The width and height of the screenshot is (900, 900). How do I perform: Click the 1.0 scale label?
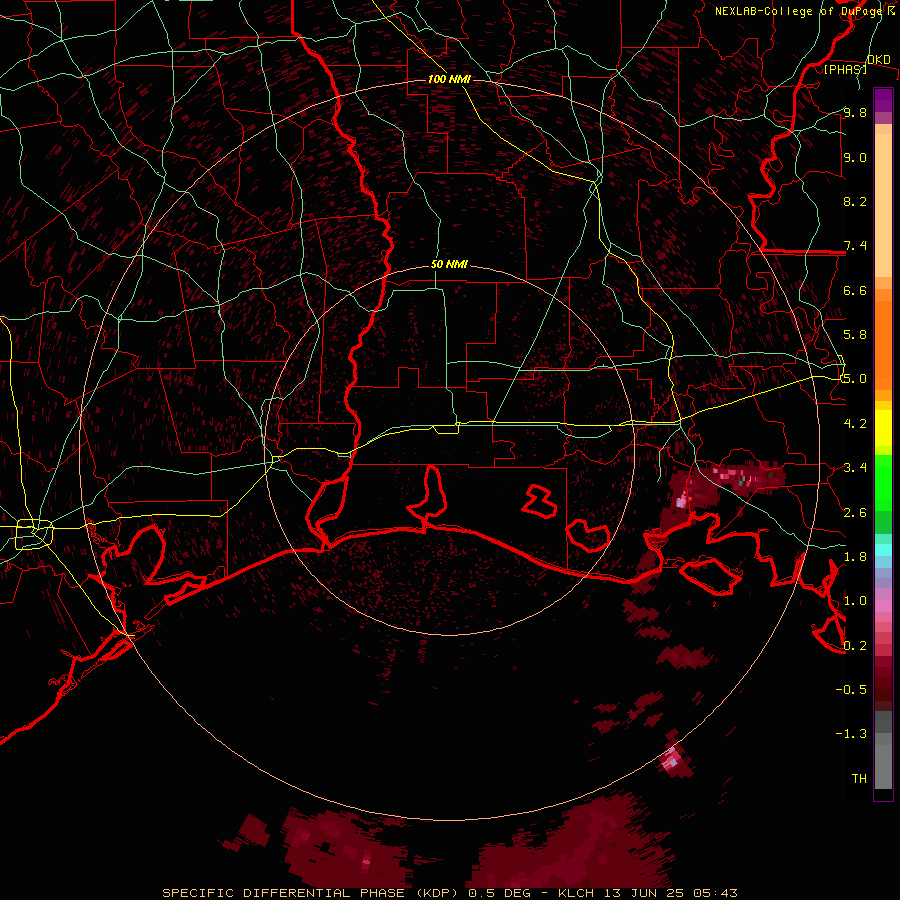pyautogui.click(x=855, y=601)
